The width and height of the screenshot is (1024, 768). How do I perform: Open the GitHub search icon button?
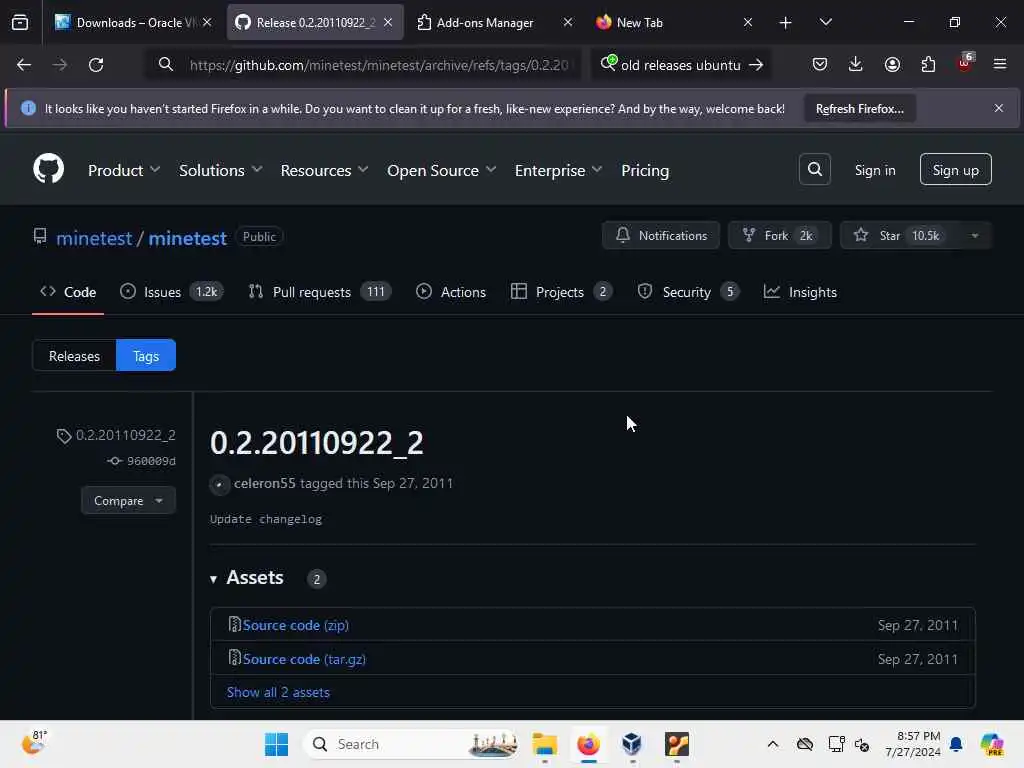814,169
